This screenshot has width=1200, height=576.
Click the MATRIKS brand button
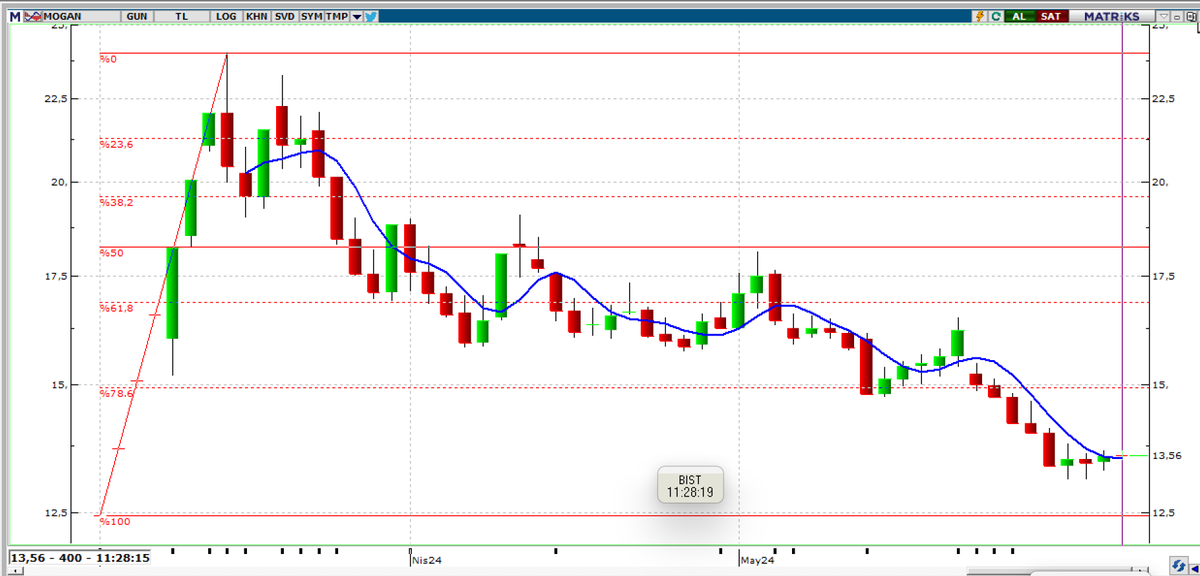click(x=1112, y=17)
